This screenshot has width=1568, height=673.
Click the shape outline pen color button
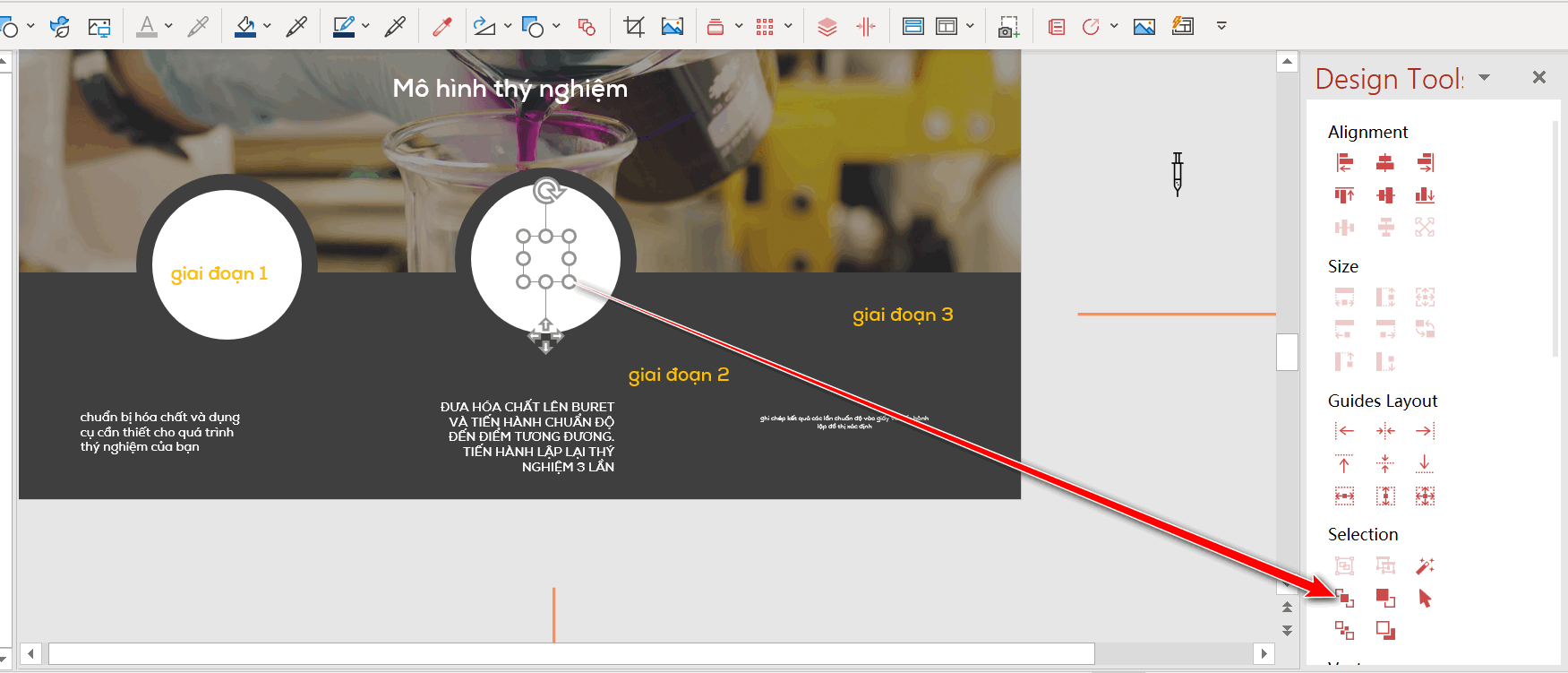coord(344,26)
